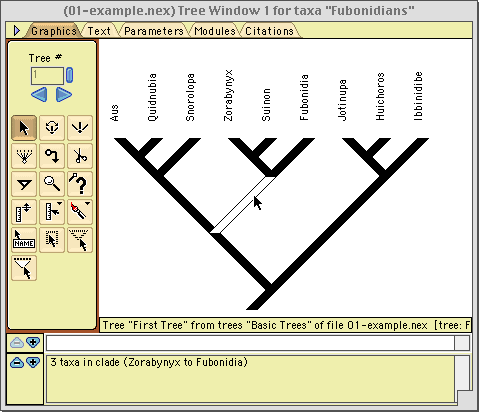
Task: Select the triangle collapse clade tool
Action: click(24, 184)
